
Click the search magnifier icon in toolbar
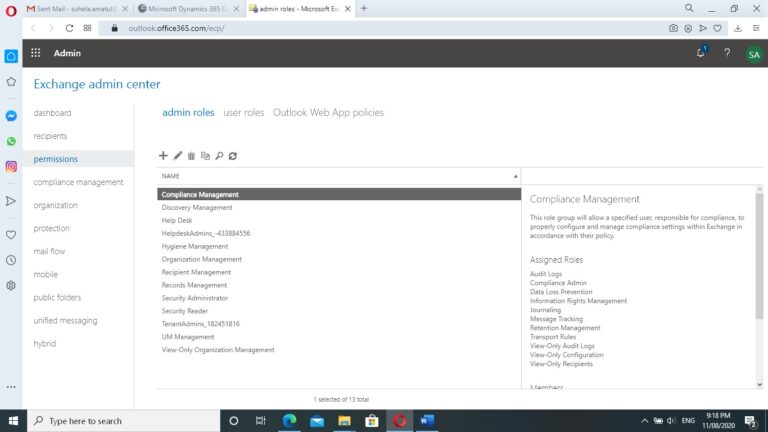tap(219, 156)
